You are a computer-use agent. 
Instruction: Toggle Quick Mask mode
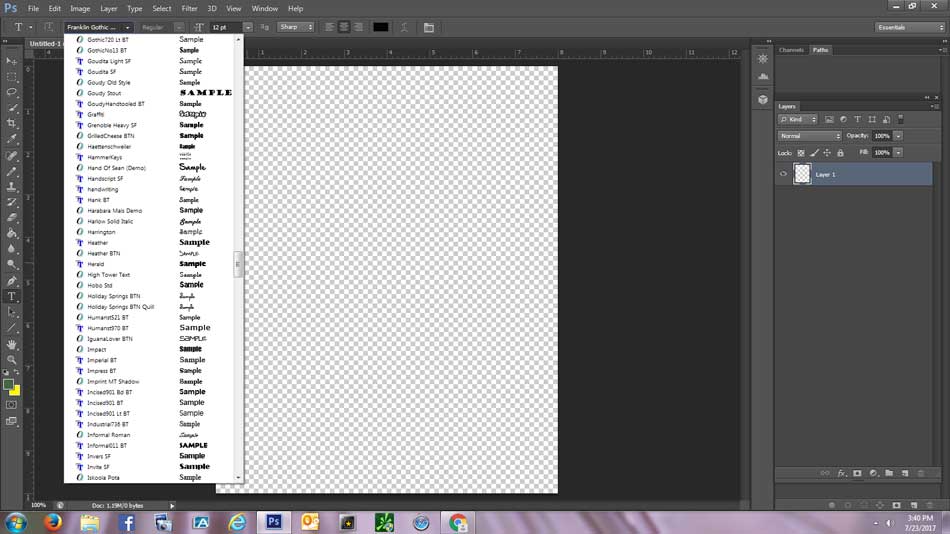click(x=12, y=405)
